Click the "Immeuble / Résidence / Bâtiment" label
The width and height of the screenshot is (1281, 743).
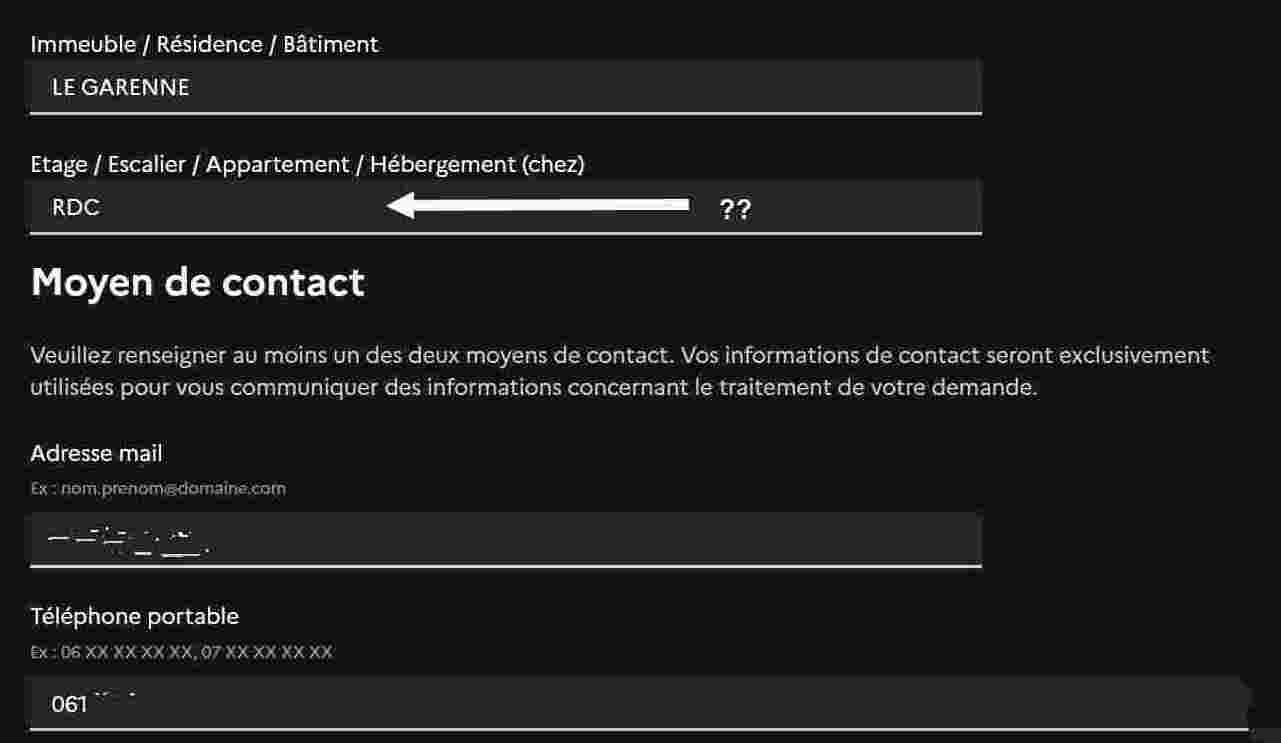[204, 44]
